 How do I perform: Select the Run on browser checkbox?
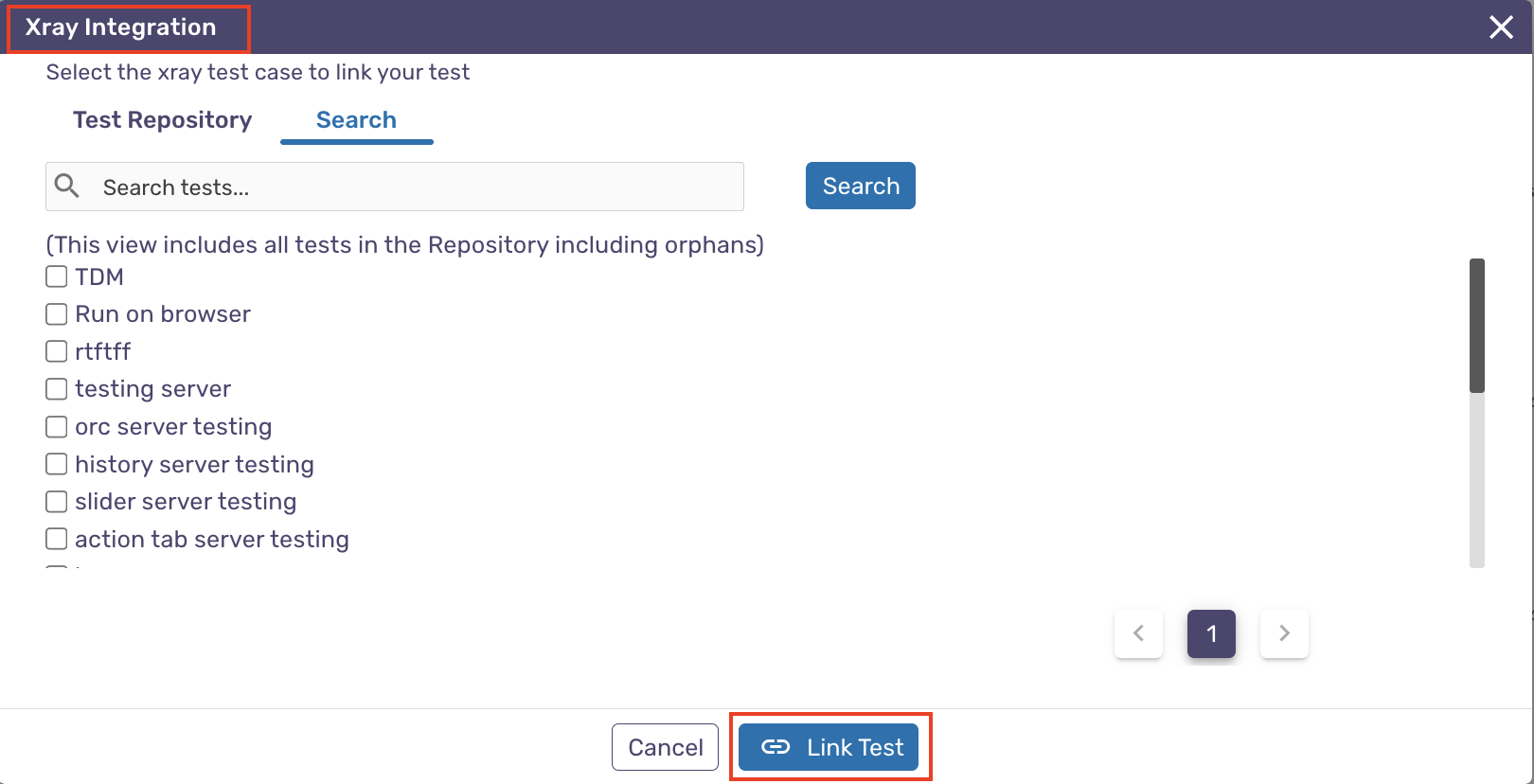click(x=57, y=314)
